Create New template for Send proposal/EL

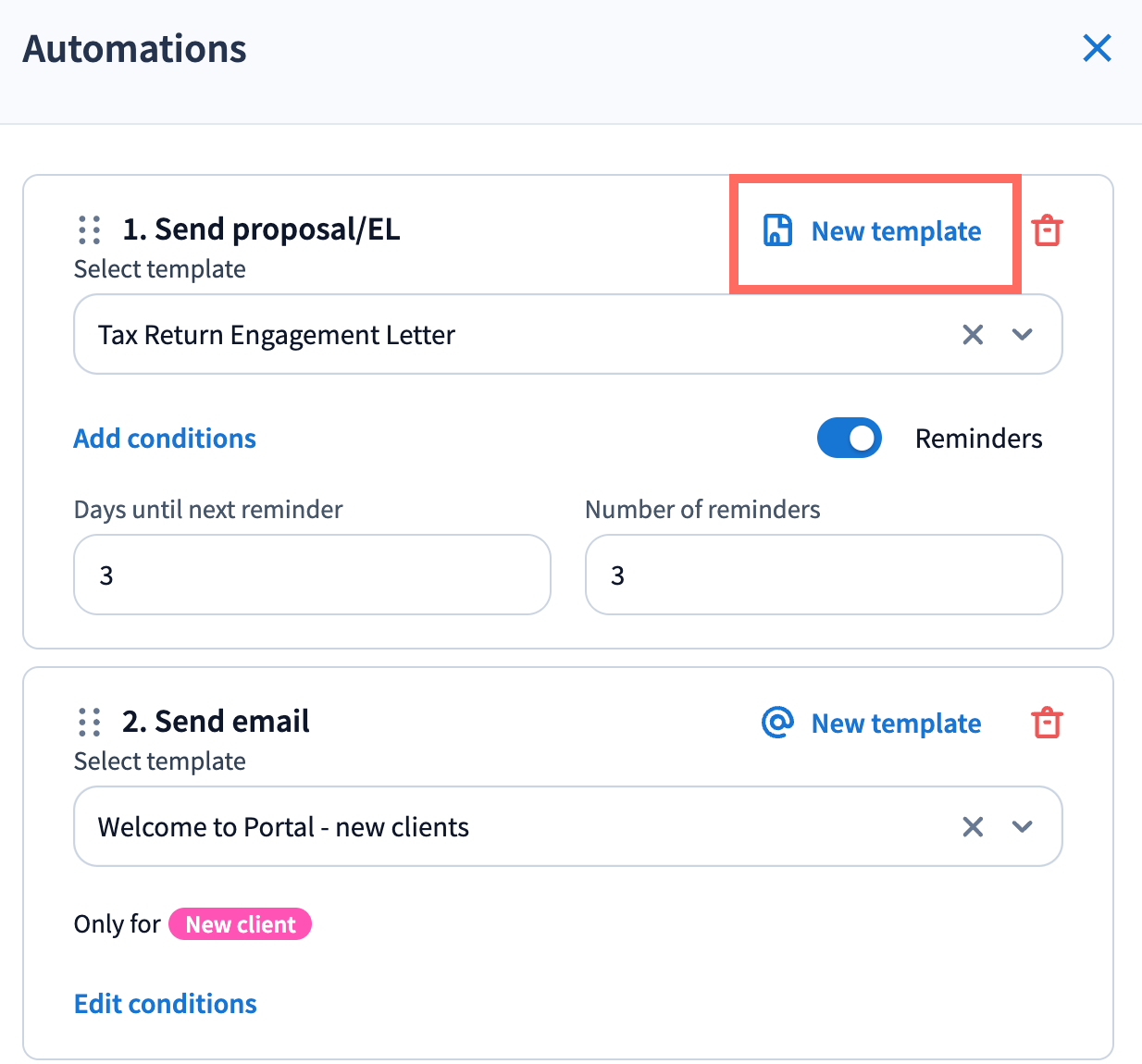896,231
